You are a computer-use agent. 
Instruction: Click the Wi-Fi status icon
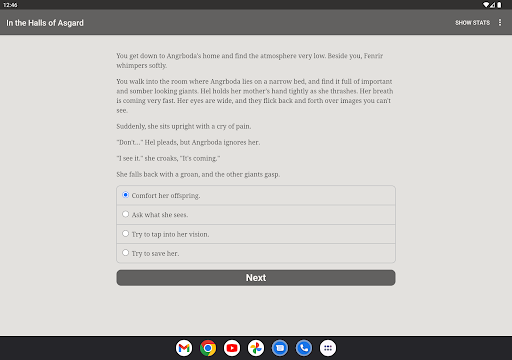(x=486, y=5)
